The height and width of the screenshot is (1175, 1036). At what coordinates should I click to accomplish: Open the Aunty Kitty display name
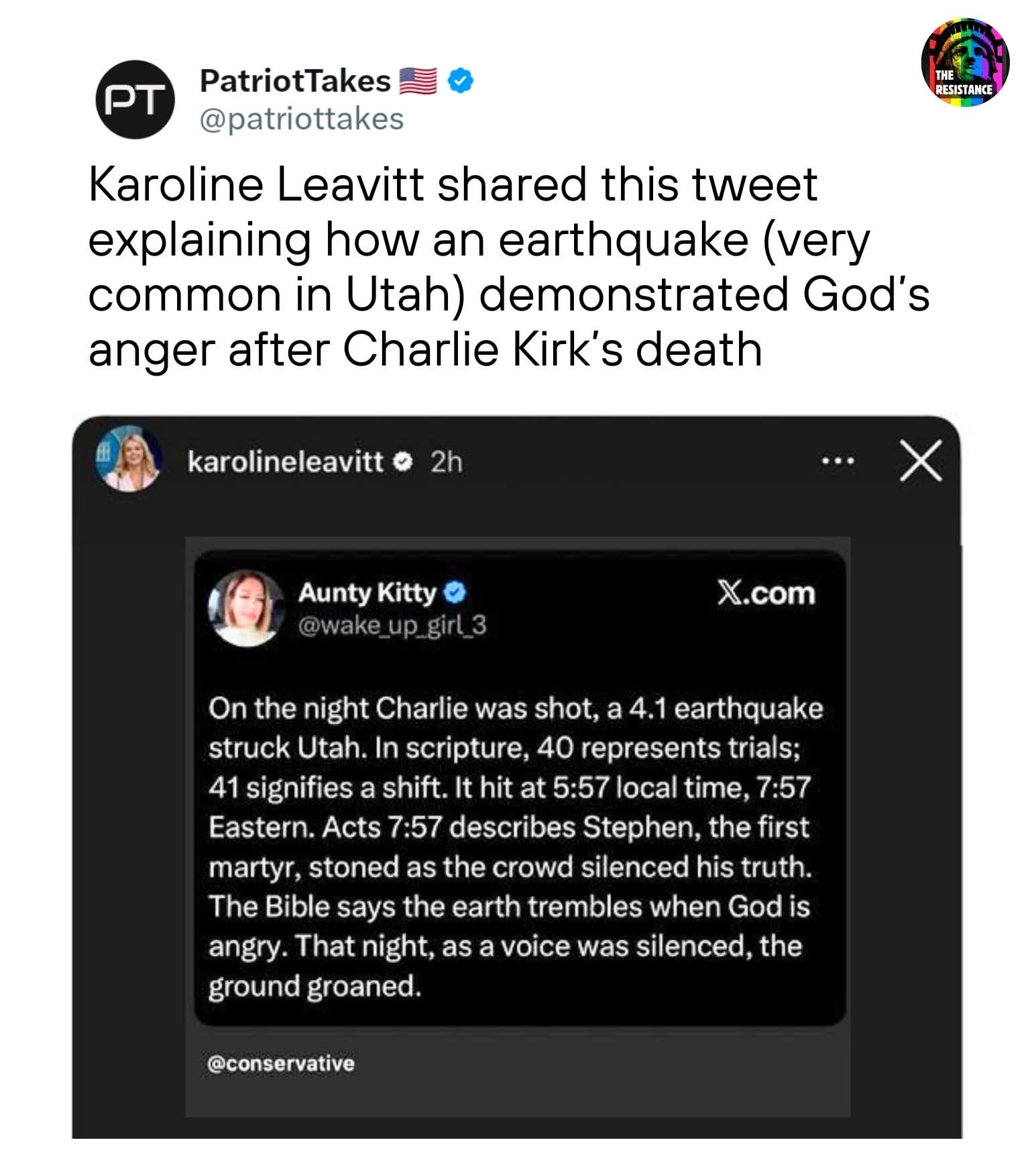point(367,593)
